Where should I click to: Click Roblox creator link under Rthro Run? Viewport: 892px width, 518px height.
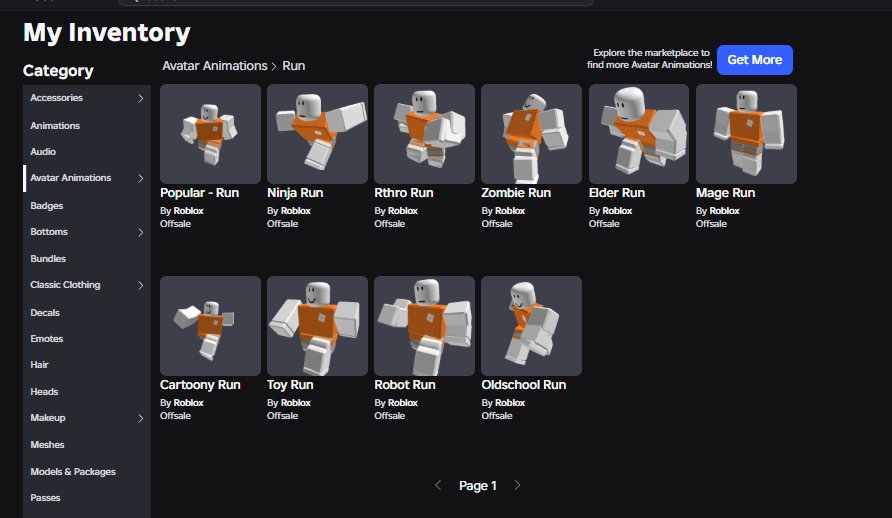click(x=403, y=210)
